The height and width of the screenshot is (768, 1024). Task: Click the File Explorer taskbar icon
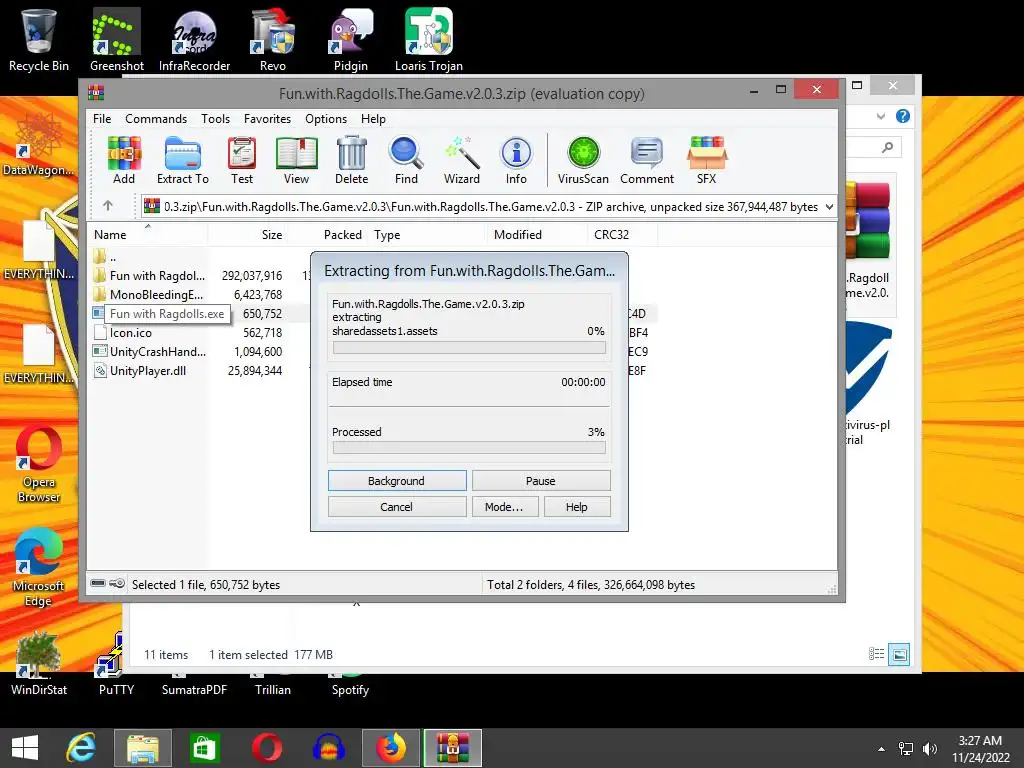tap(142, 748)
